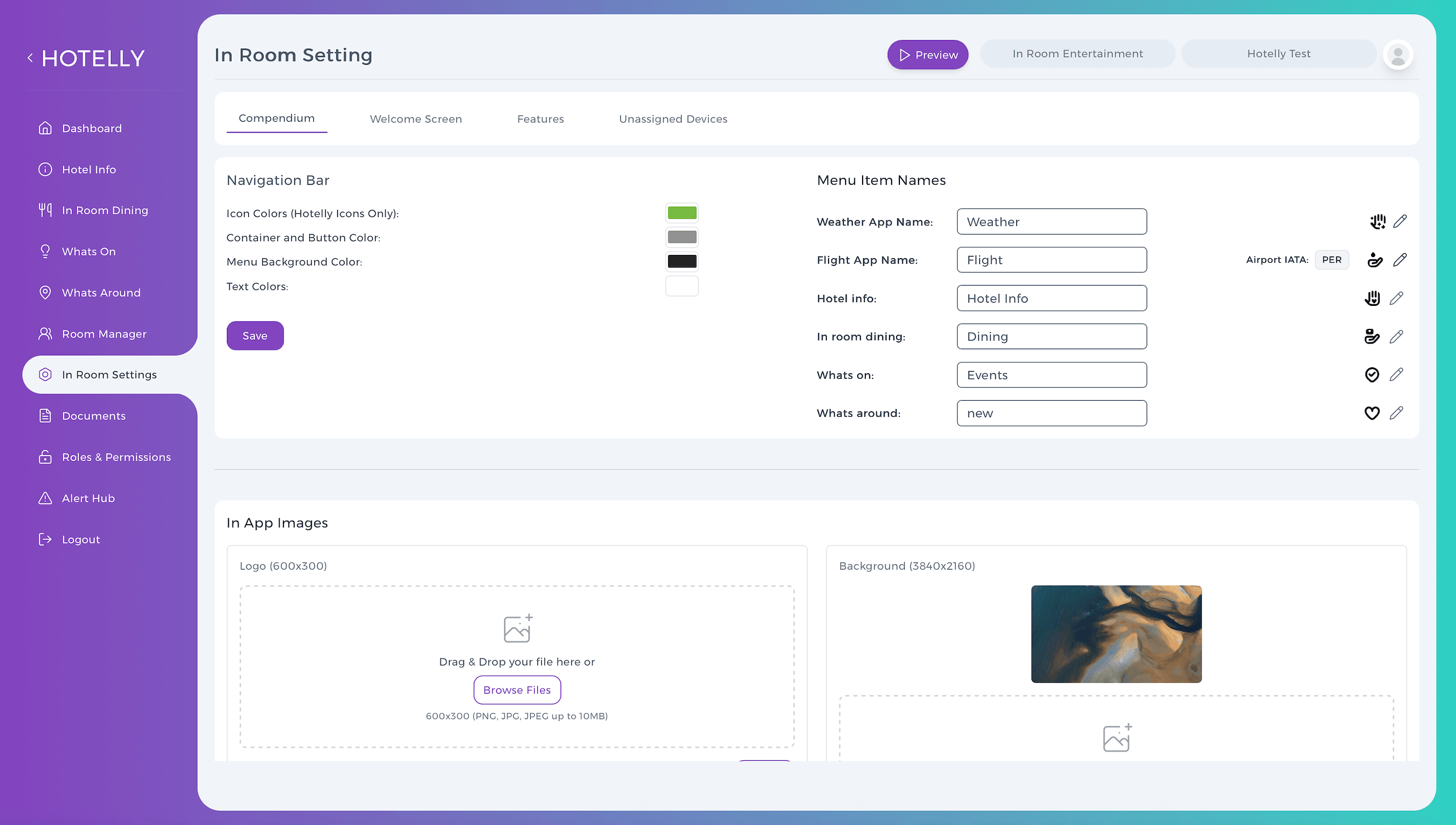Click Browse Files for the logo upload
This screenshot has height=825, width=1456.
[x=517, y=690]
